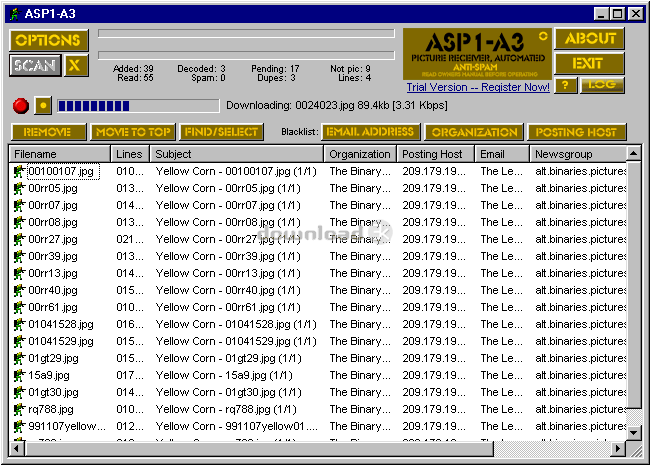Select filename 01041528.jpg
Viewport: 650px width, 465px height.
tap(61, 324)
